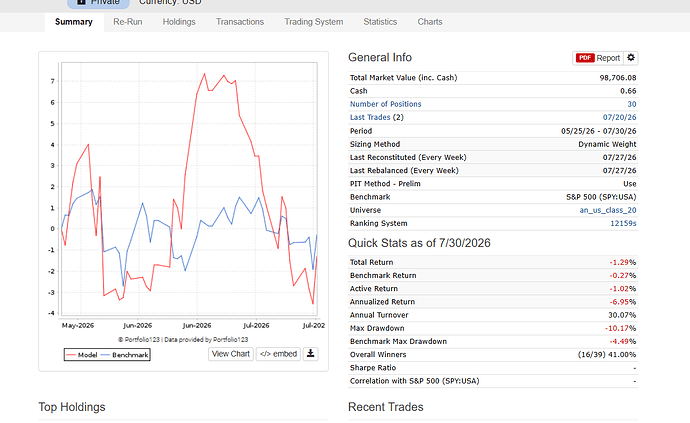Switch to the Summary tab
Viewport: 690px width, 423px height.
point(74,22)
